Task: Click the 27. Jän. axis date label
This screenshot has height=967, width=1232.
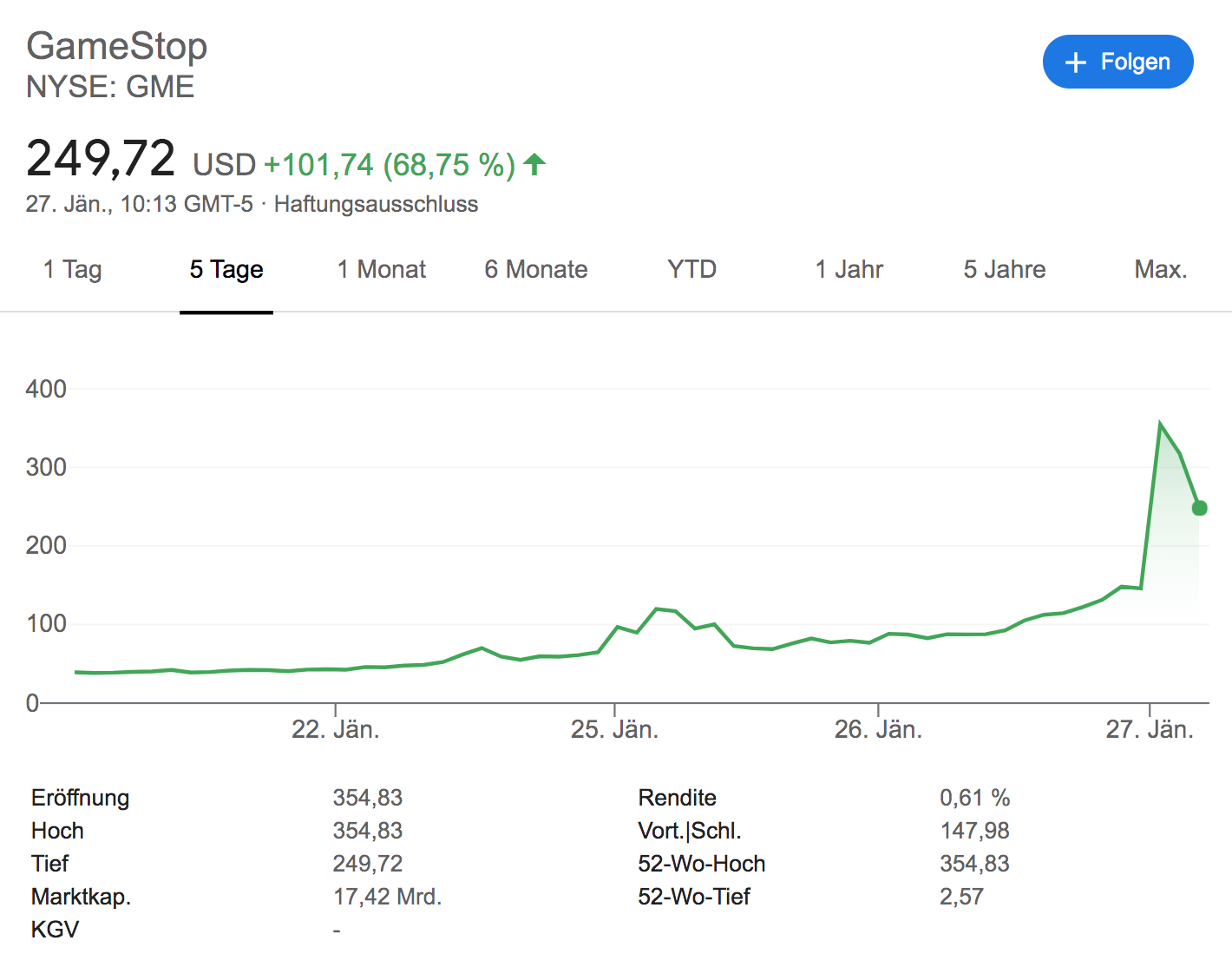Action: click(x=1150, y=729)
